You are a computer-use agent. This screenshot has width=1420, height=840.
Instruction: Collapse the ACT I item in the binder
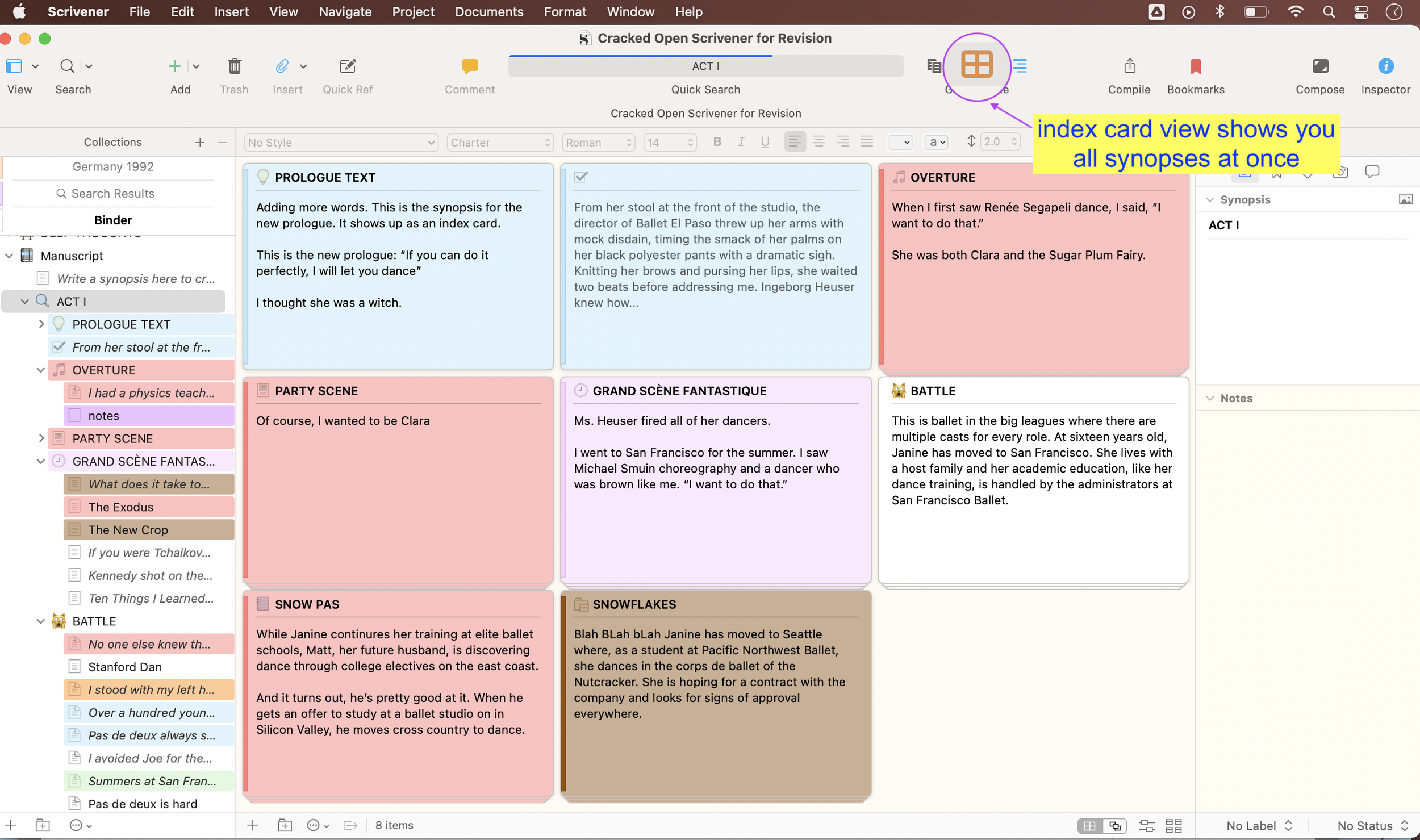pos(25,301)
